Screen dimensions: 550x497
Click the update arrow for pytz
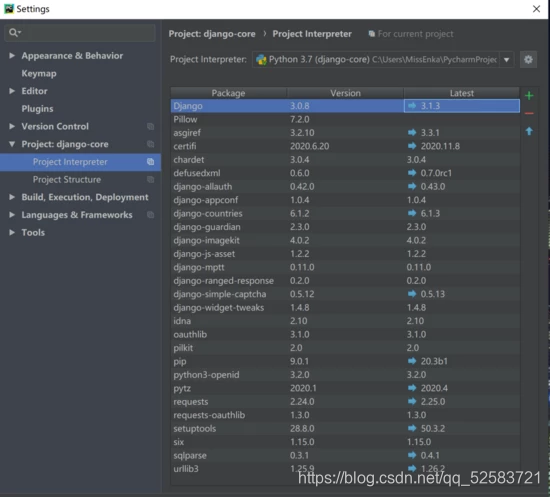(x=412, y=388)
